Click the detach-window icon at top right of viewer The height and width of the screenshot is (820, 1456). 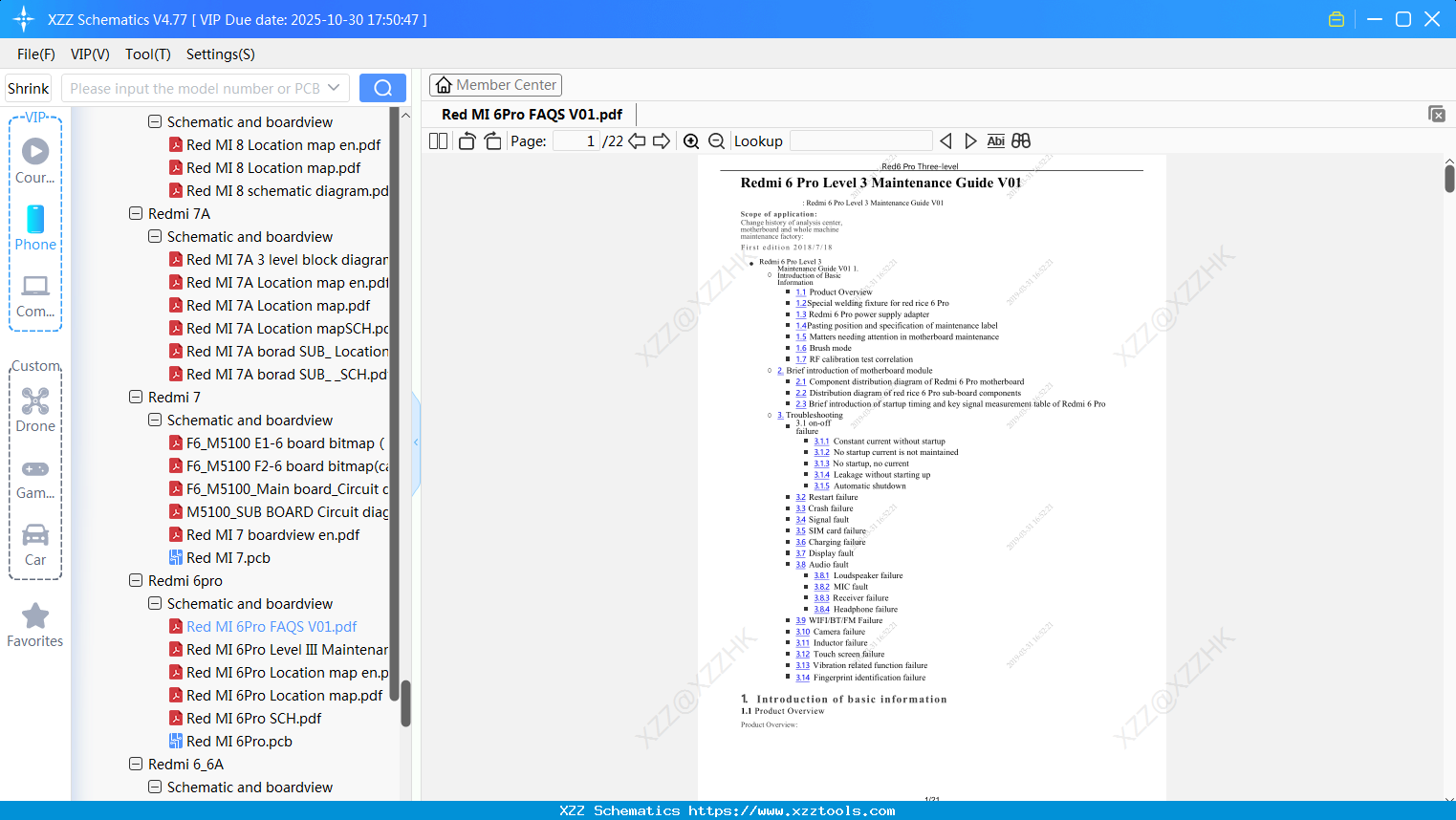point(1436,114)
